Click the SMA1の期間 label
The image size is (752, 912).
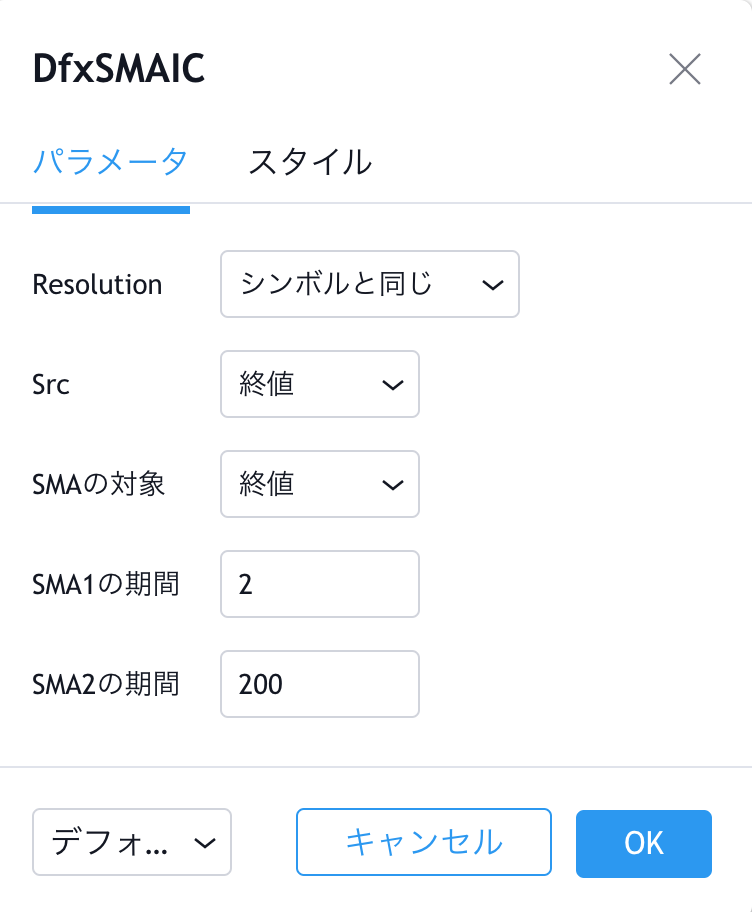tap(106, 584)
